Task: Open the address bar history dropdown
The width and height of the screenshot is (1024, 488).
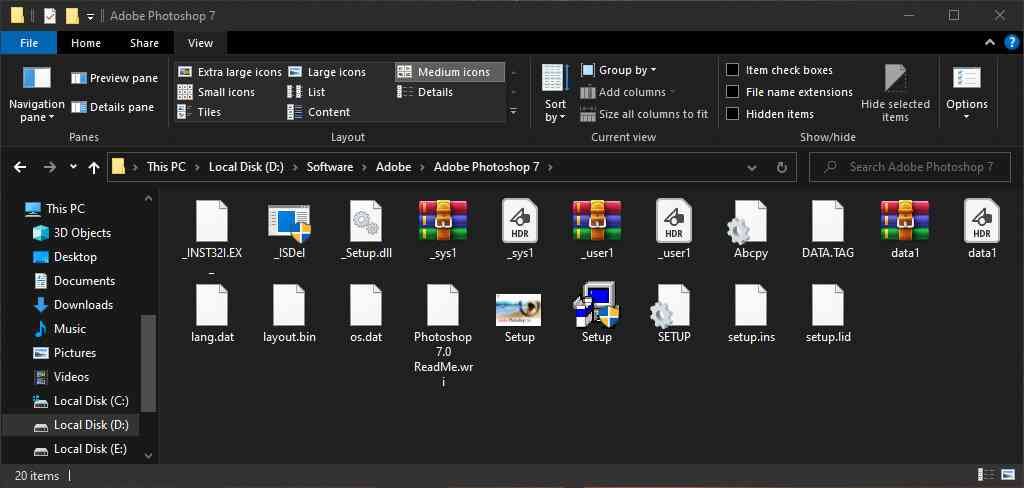Action: click(x=752, y=167)
